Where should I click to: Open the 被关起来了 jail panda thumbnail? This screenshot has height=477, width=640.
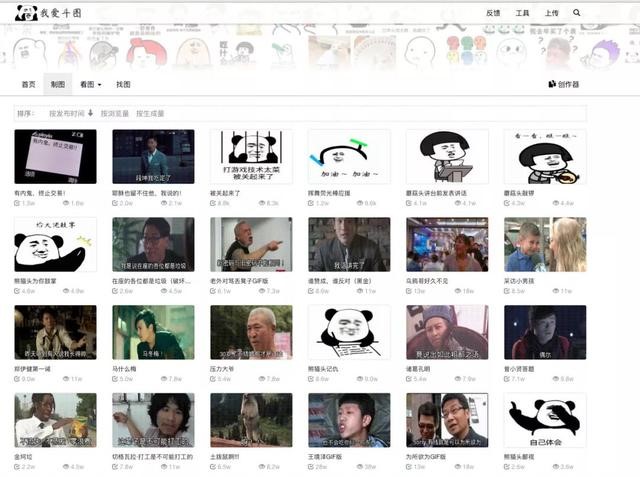tap(251, 155)
